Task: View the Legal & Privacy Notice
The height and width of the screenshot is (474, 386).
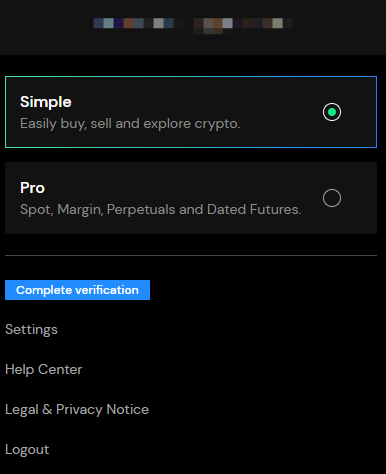Action: (77, 409)
